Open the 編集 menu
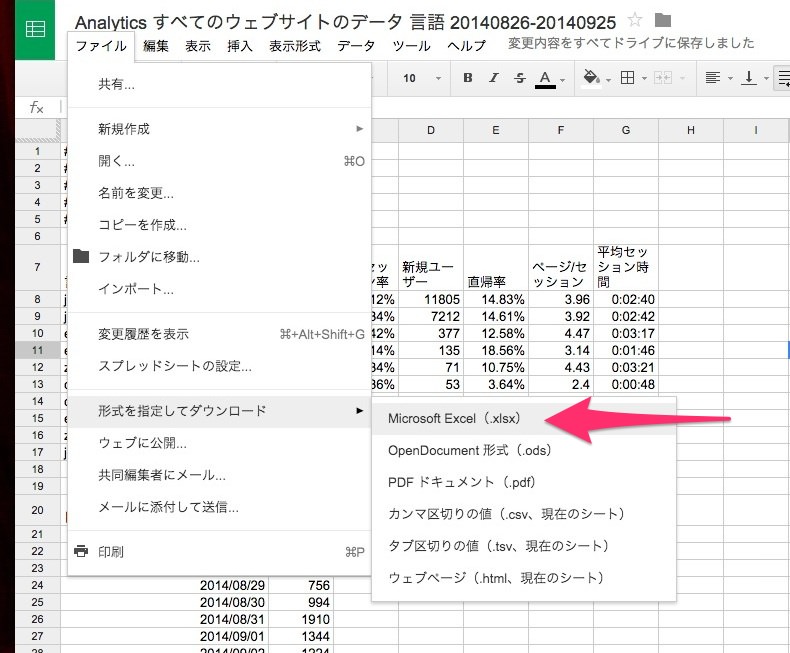Image resolution: width=790 pixels, height=653 pixels. 156,46
